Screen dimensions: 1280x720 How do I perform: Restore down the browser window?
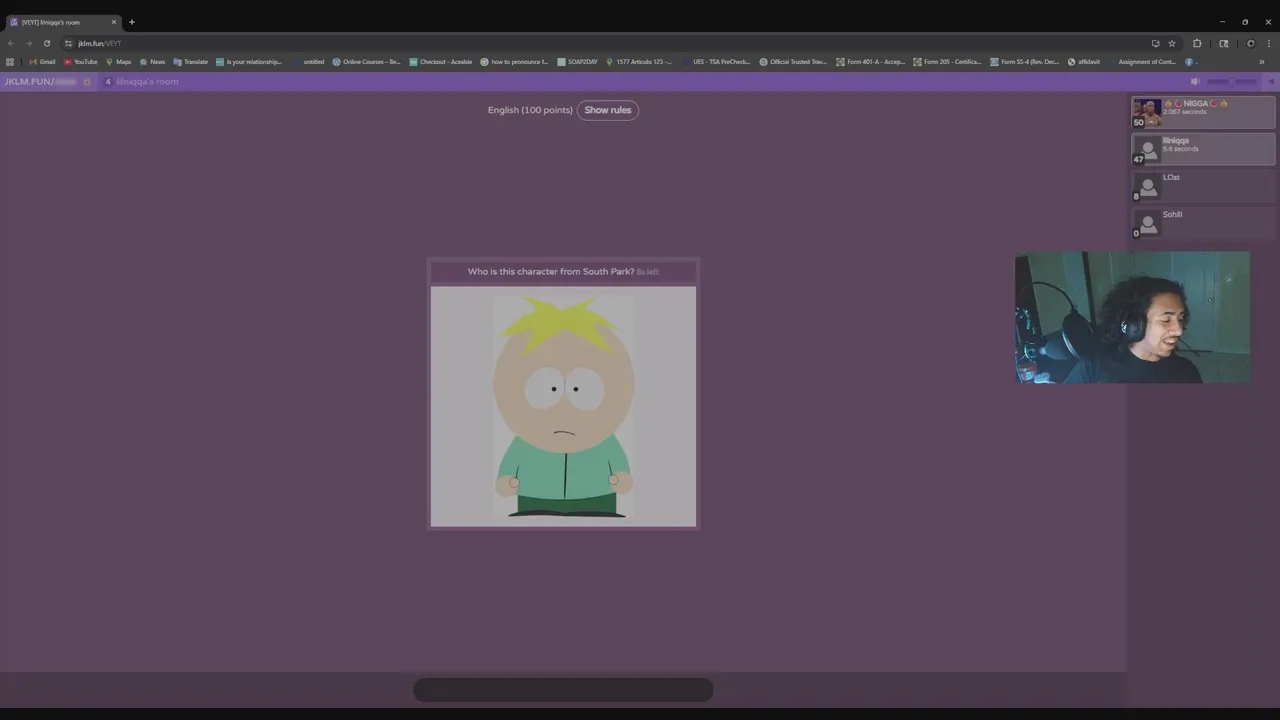tap(1245, 22)
